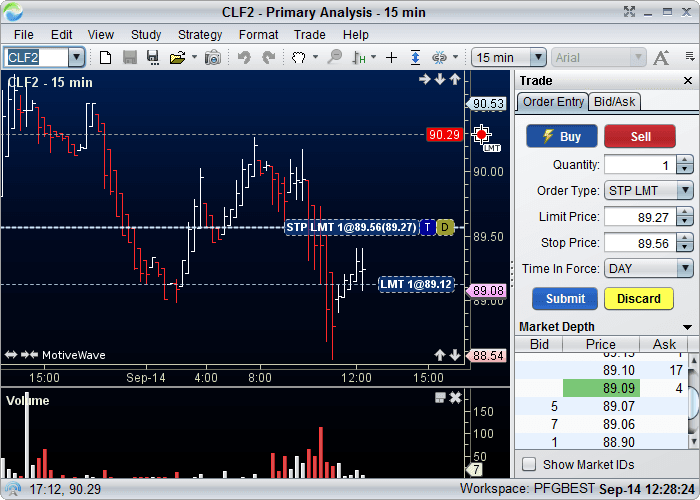Viewport: 700px width, 500px height.
Task: Click the undo arrow in toolbar
Action: coord(243,58)
